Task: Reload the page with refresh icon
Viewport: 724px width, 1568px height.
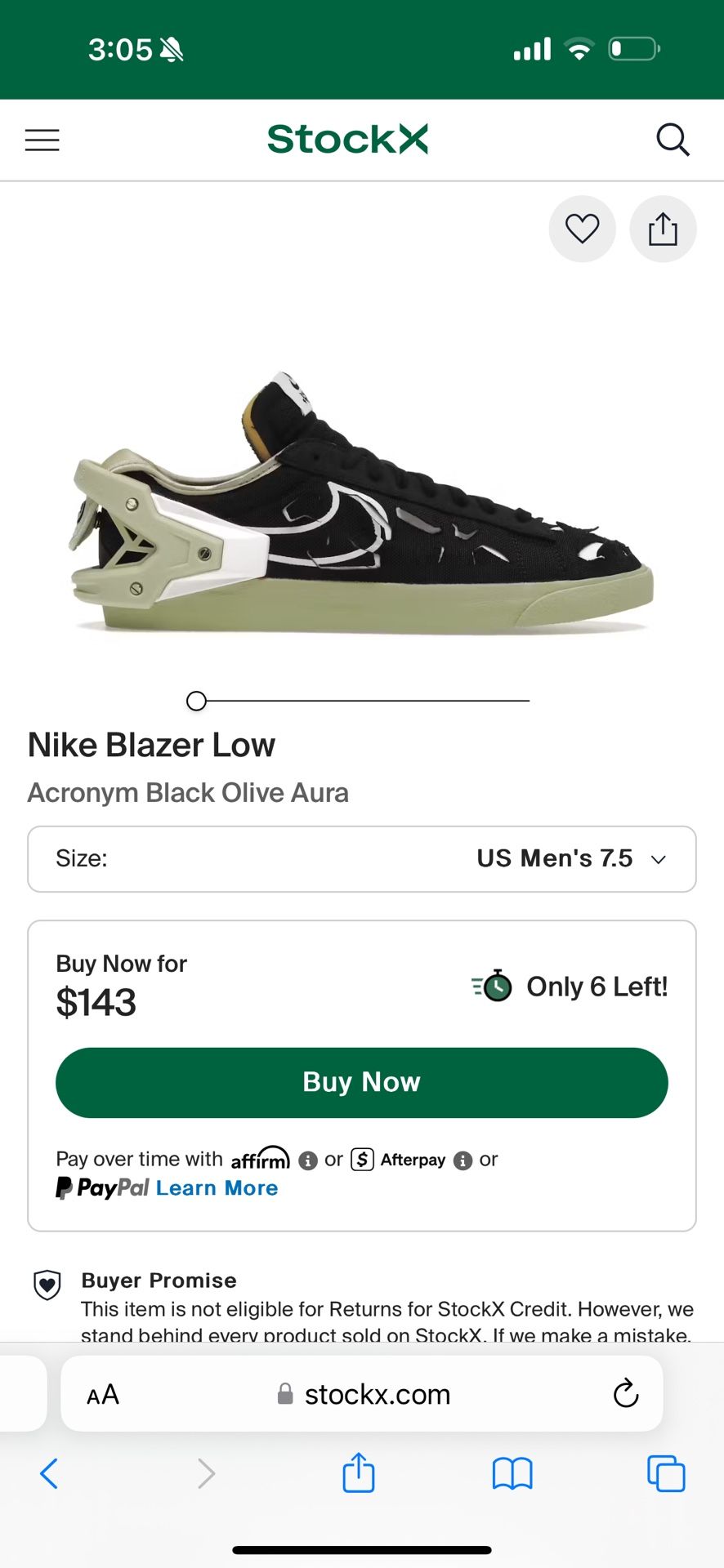Action: (x=625, y=1393)
